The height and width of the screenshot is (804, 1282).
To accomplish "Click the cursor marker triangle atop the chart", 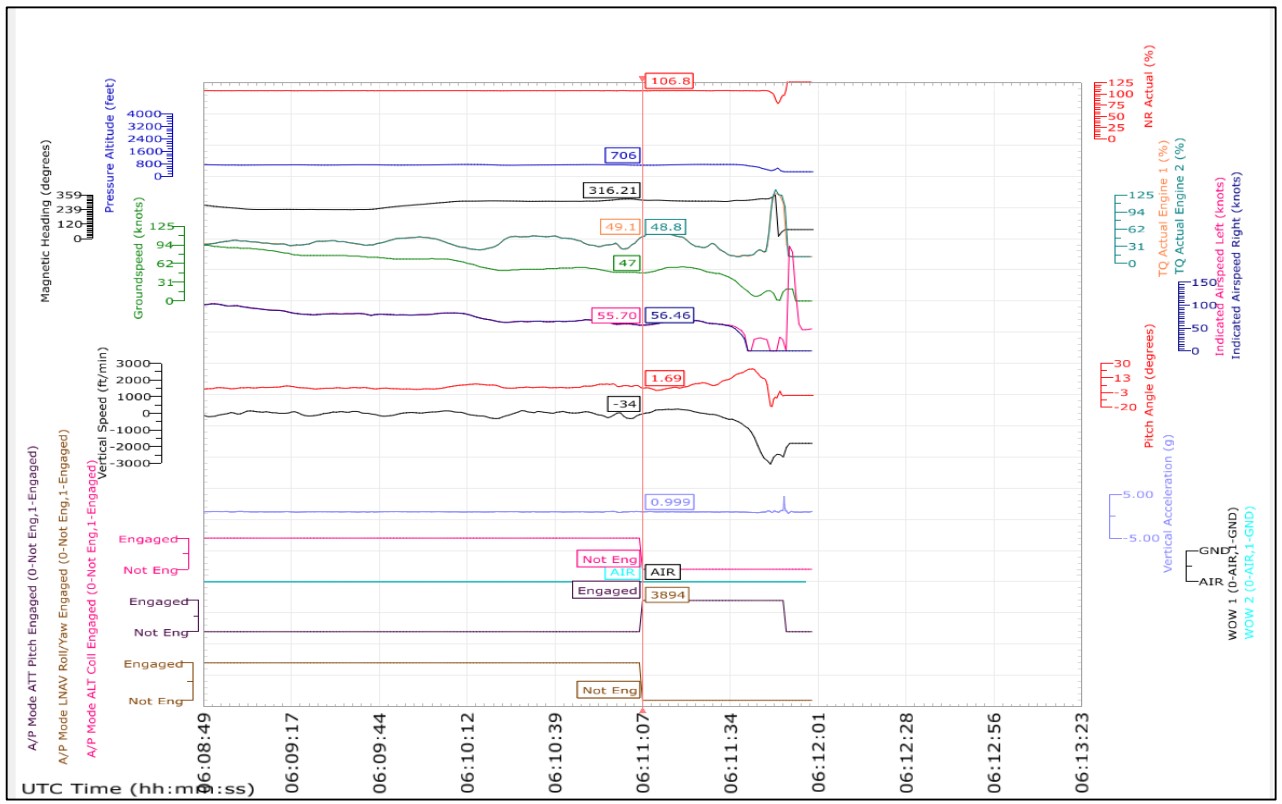I will coord(642,76).
